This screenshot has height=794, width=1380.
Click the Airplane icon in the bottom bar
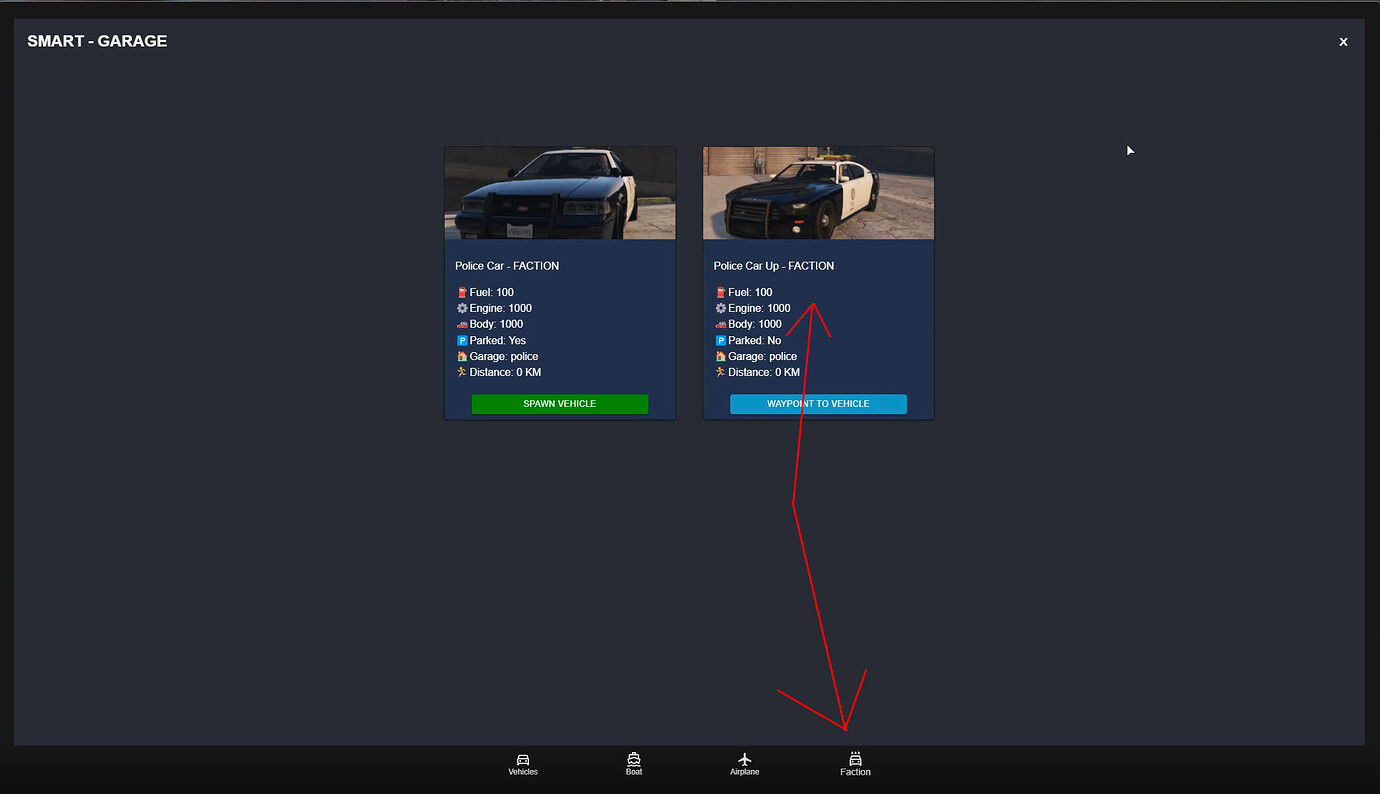744,759
